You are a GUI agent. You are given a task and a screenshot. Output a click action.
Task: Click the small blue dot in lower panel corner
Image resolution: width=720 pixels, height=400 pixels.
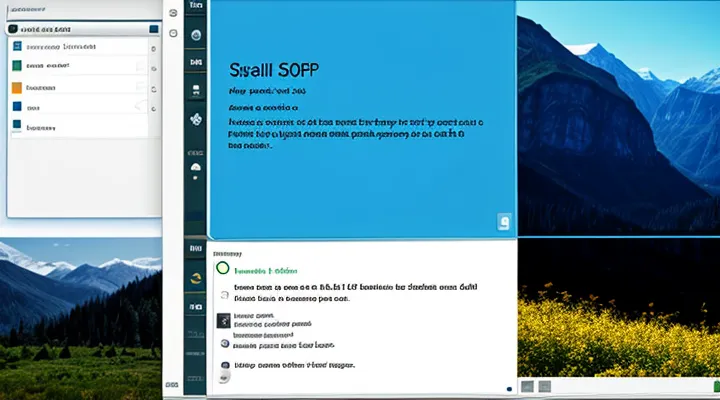509,388
